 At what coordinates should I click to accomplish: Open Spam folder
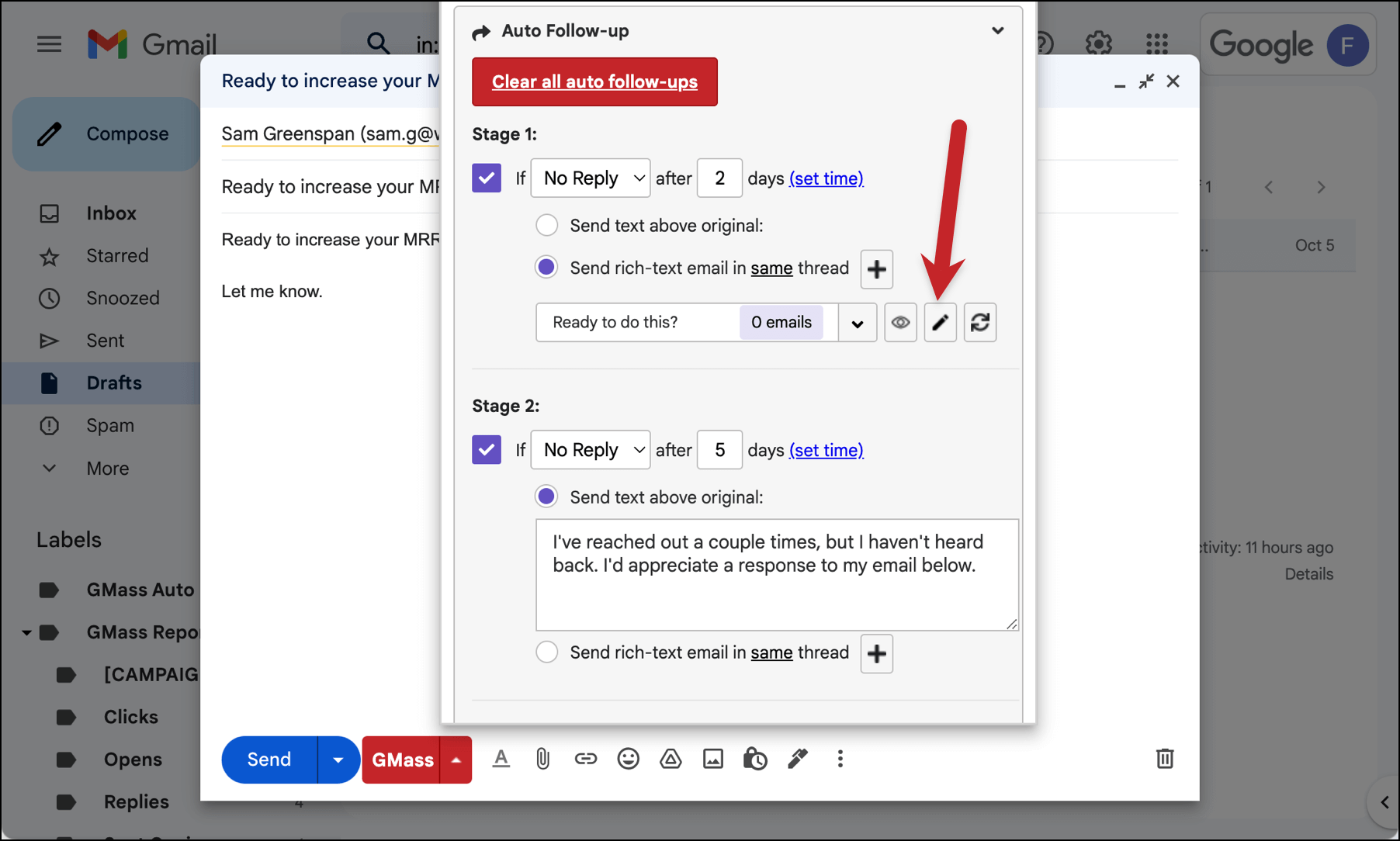click(x=110, y=426)
